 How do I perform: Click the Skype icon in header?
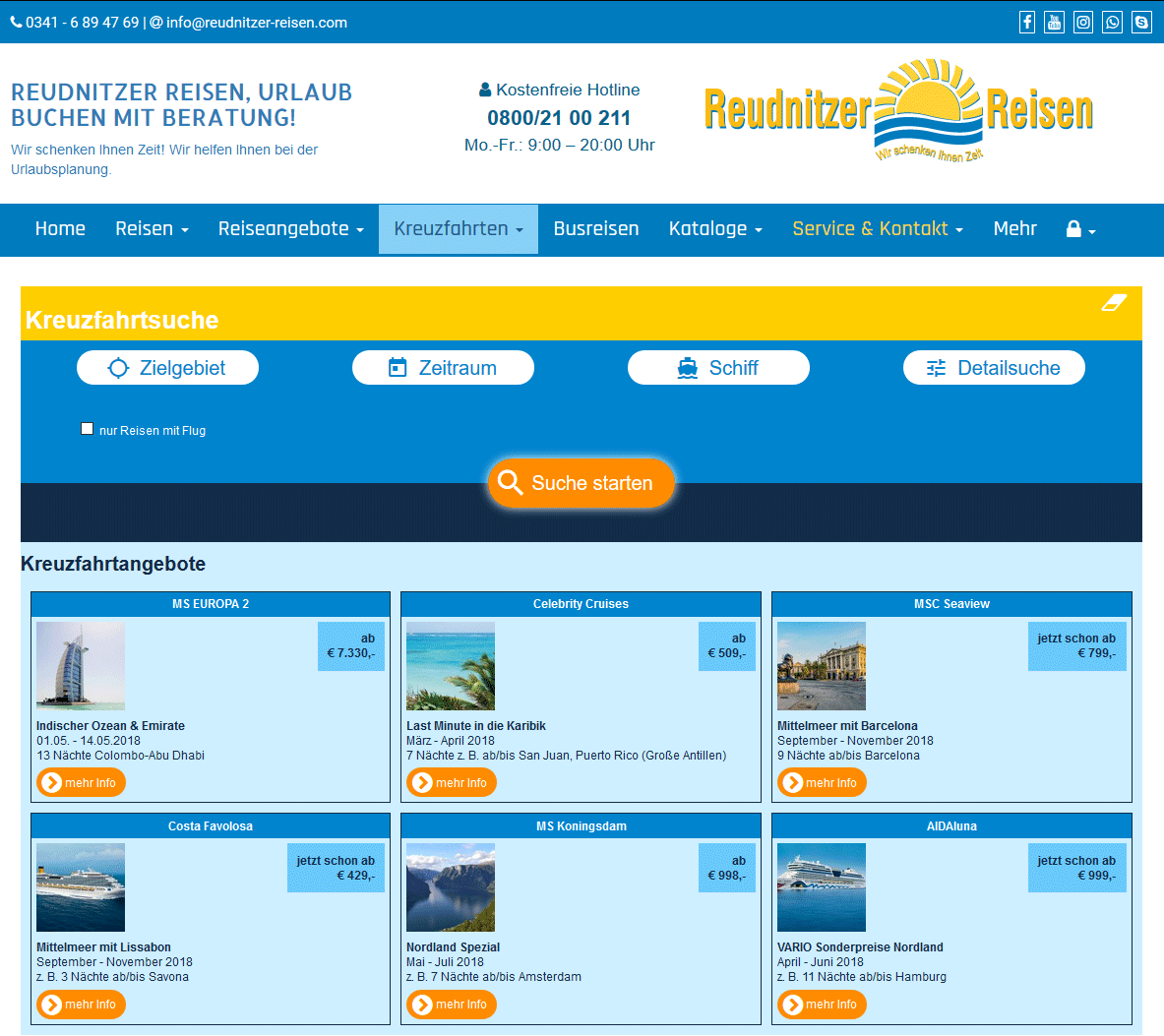(1141, 22)
